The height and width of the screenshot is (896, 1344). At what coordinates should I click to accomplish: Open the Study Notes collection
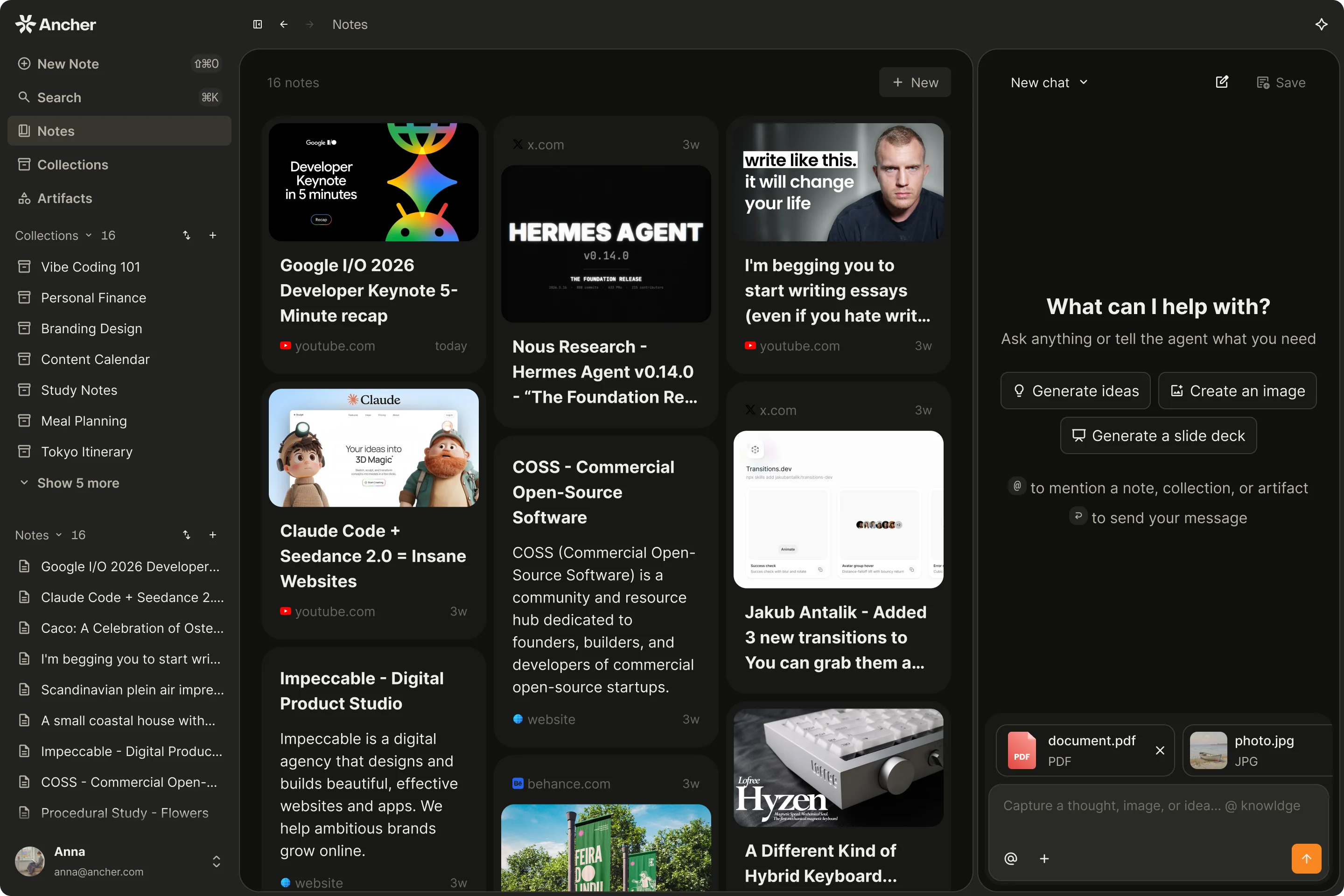click(119, 390)
